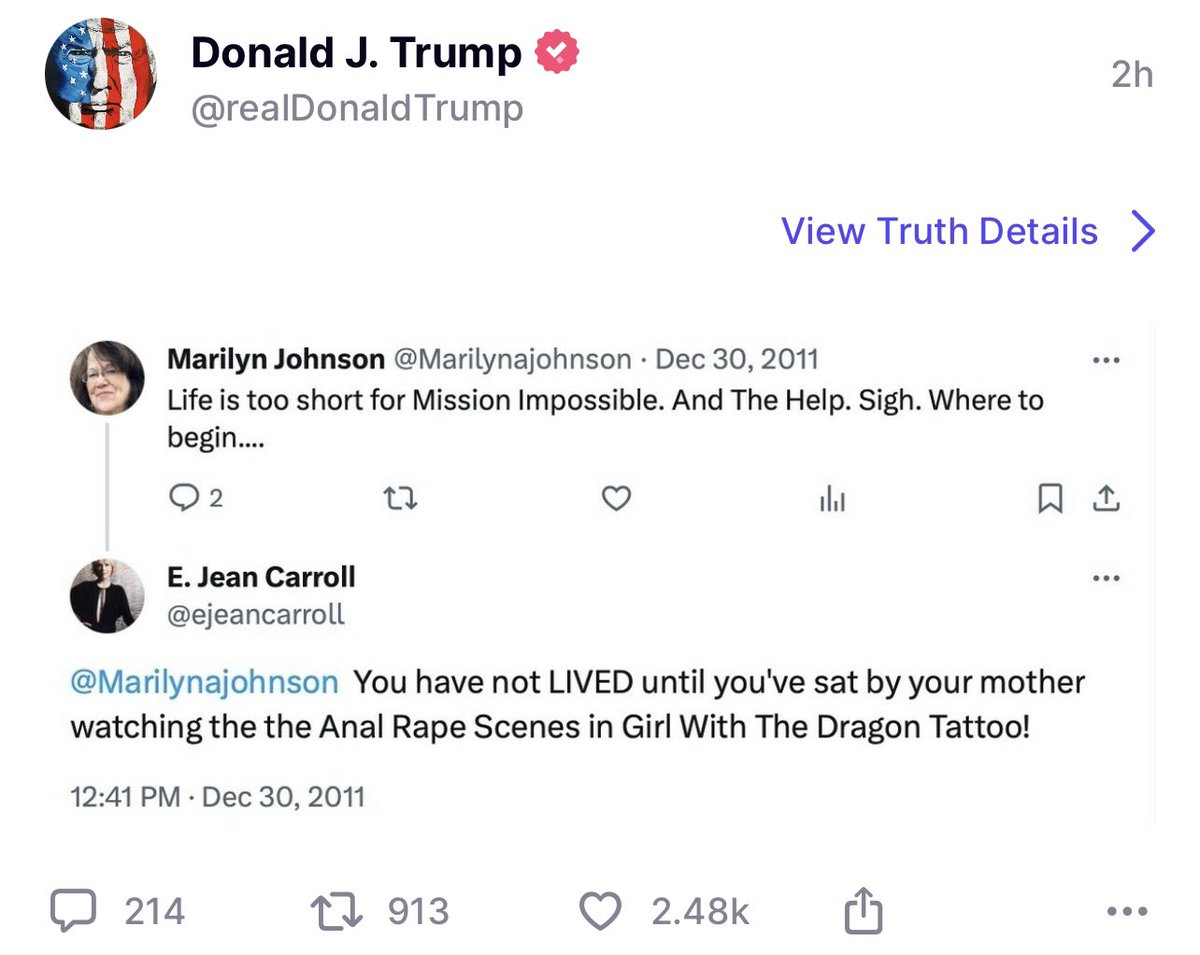Viewport: 1200px width, 955px height.
Task: Click share icon on Marilyn Johnson's tweet
Action: pyautogui.click(x=1106, y=497)
